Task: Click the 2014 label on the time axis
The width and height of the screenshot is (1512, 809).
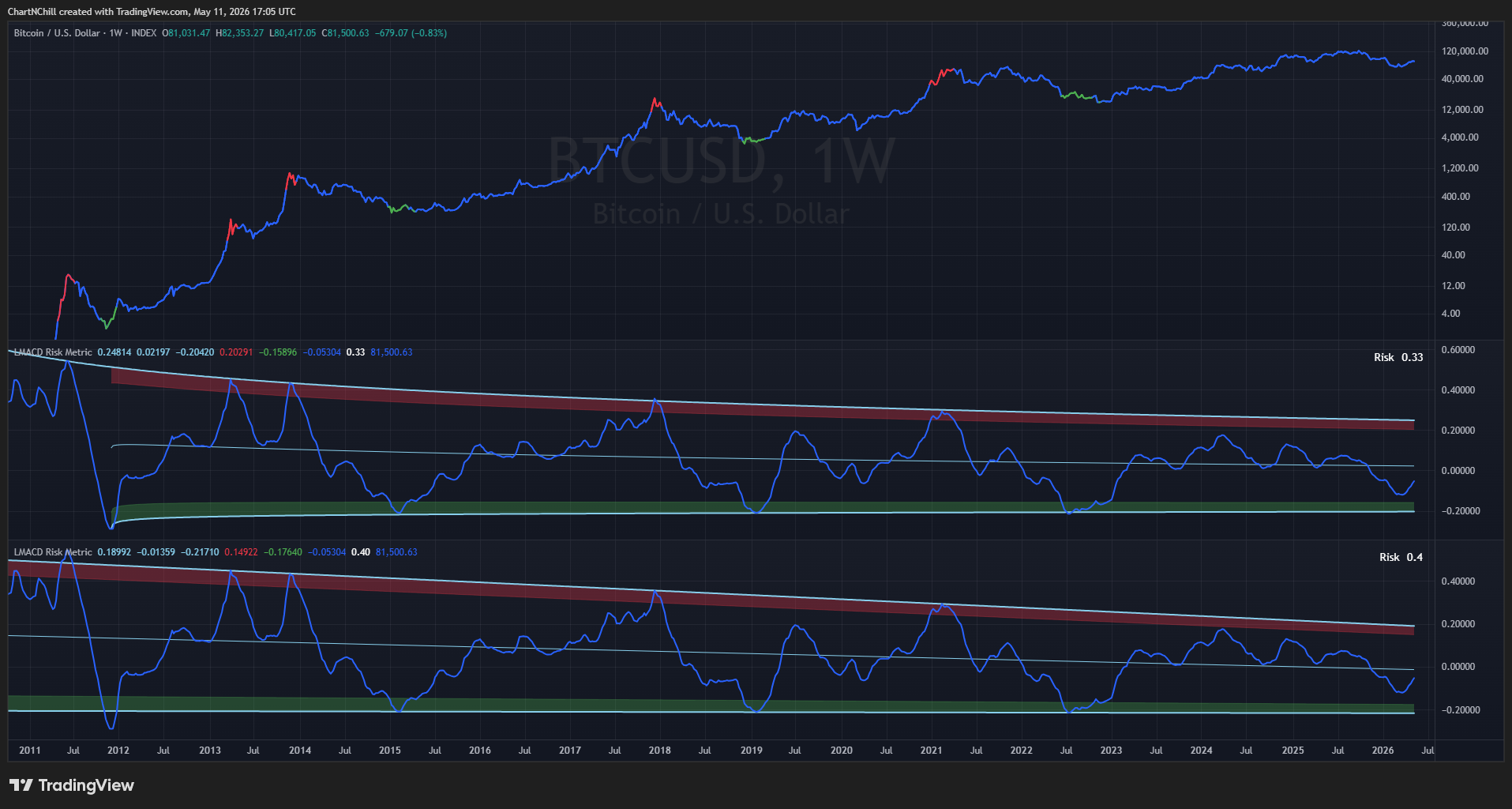Action: [x=300, y=751]
